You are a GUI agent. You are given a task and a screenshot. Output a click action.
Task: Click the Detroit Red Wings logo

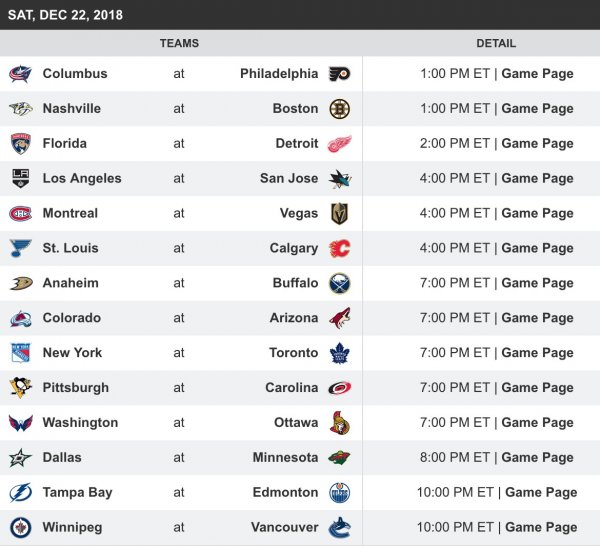(x=340, y=144)
